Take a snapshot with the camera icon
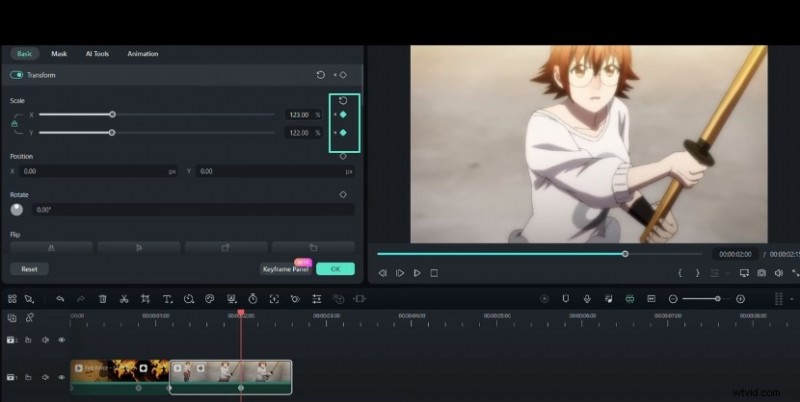Image resolution: width=800 pixels, height=402 pixels. (761, 273)
